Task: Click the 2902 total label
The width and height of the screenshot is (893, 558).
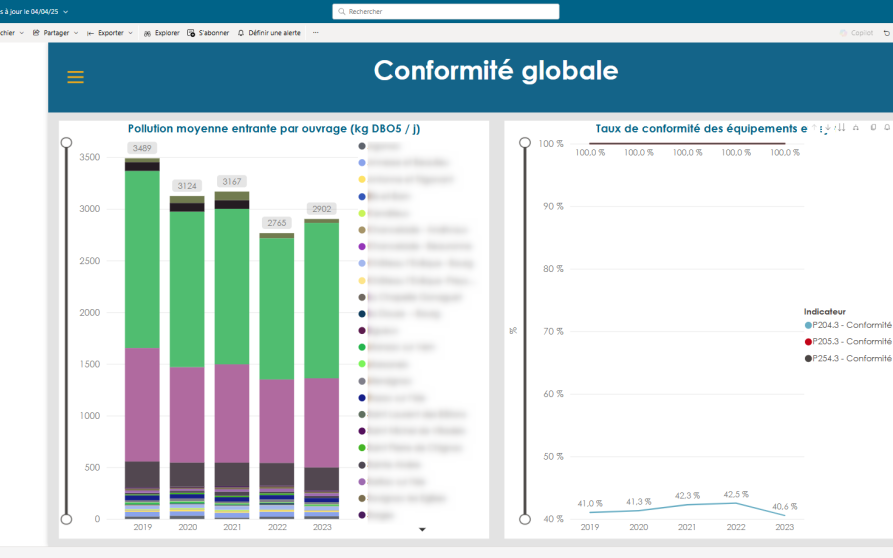Action: [322, 209]
